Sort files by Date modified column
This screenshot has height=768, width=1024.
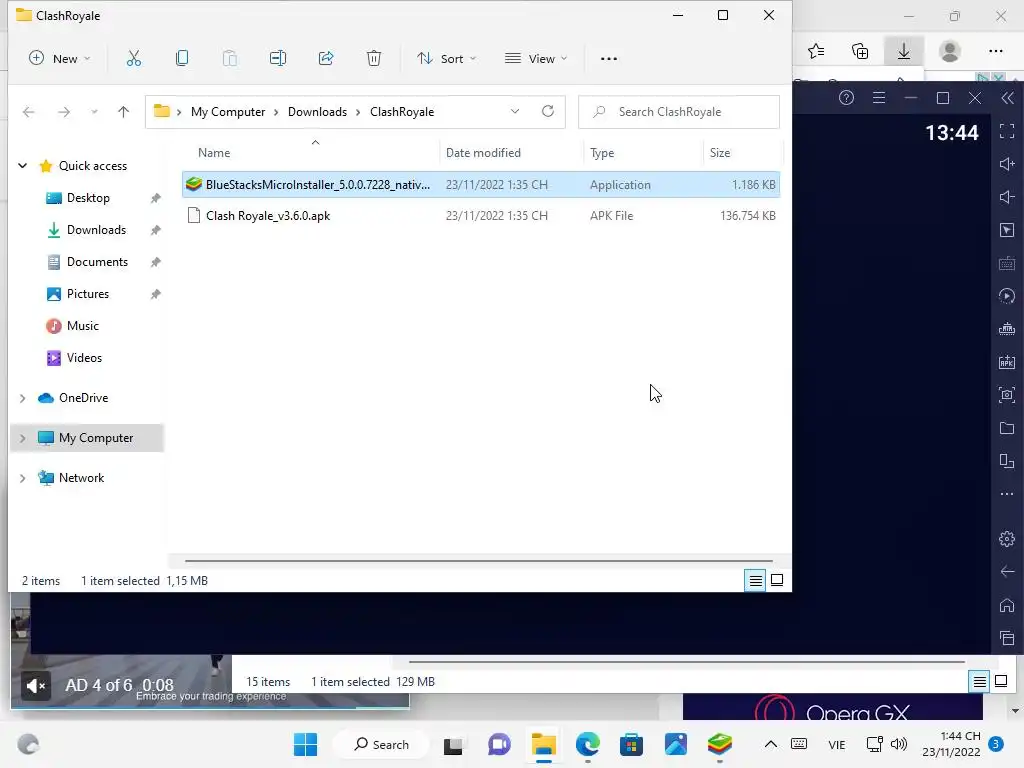click(x=483, y=153)
